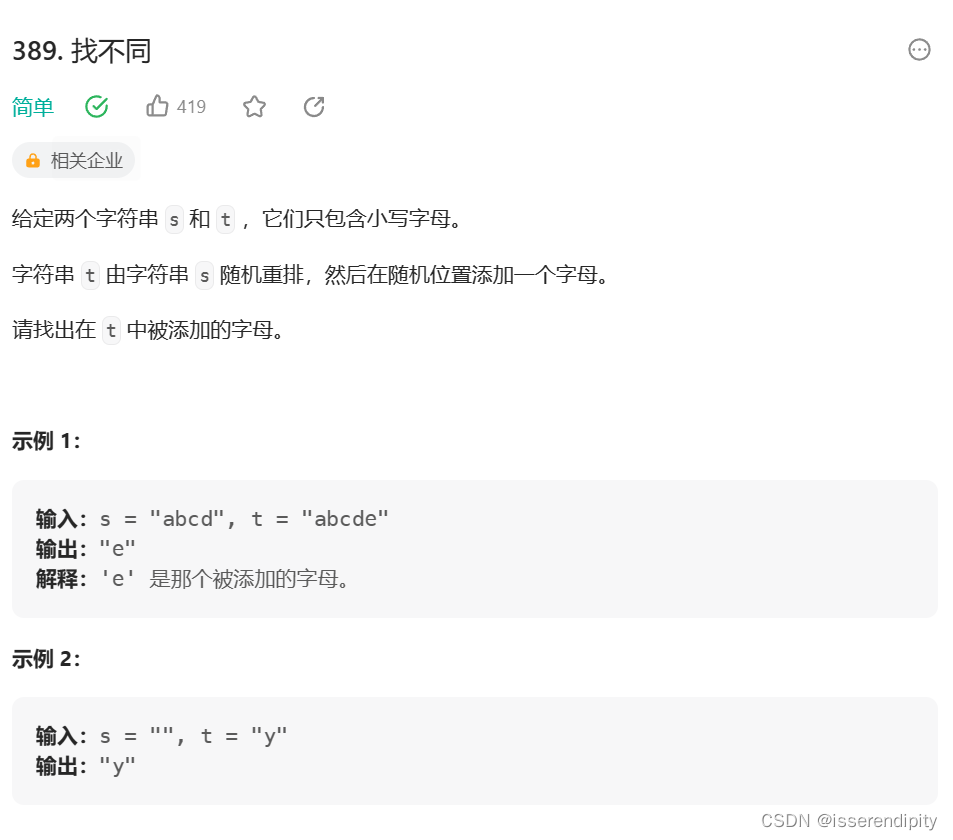Click the 解释 explanation line in example 1
Screen dimensions: 953x840
(192, 579)
